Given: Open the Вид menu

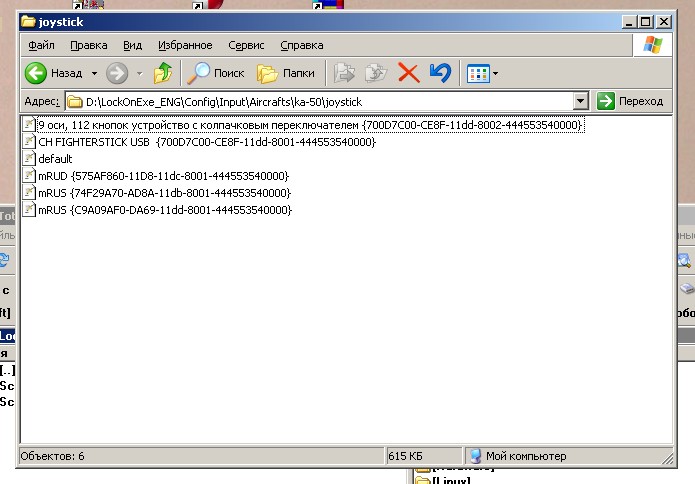Looking at the screenshot, I should 133,45.
